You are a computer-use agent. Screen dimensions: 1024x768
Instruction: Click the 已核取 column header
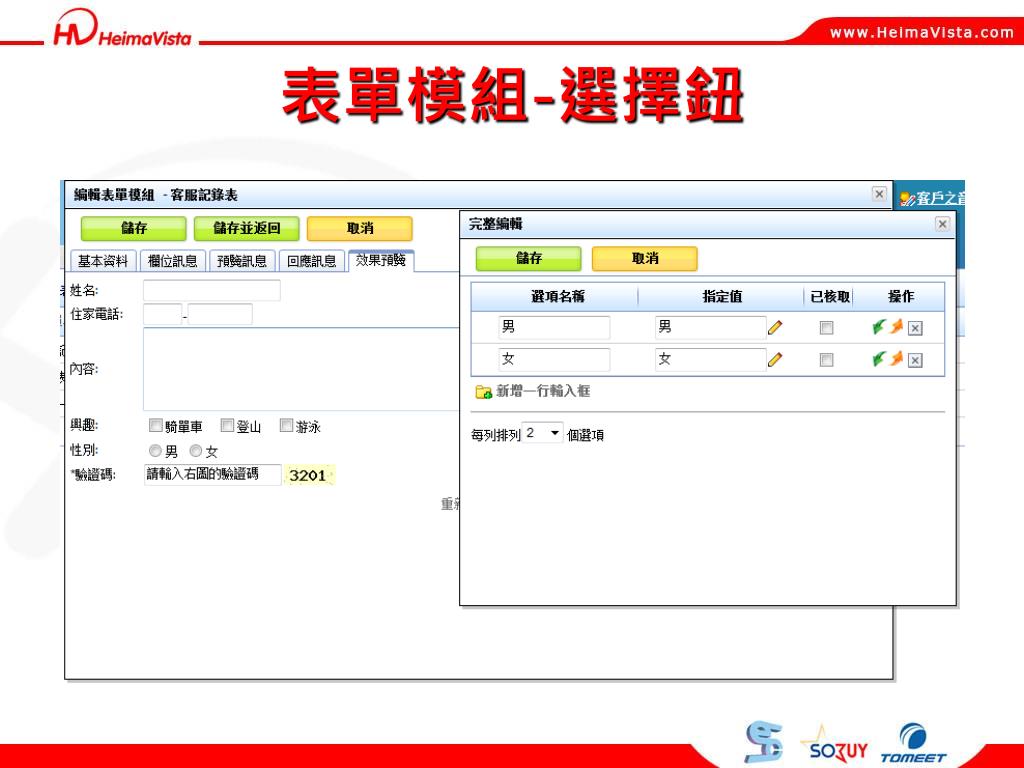point(829,296)
